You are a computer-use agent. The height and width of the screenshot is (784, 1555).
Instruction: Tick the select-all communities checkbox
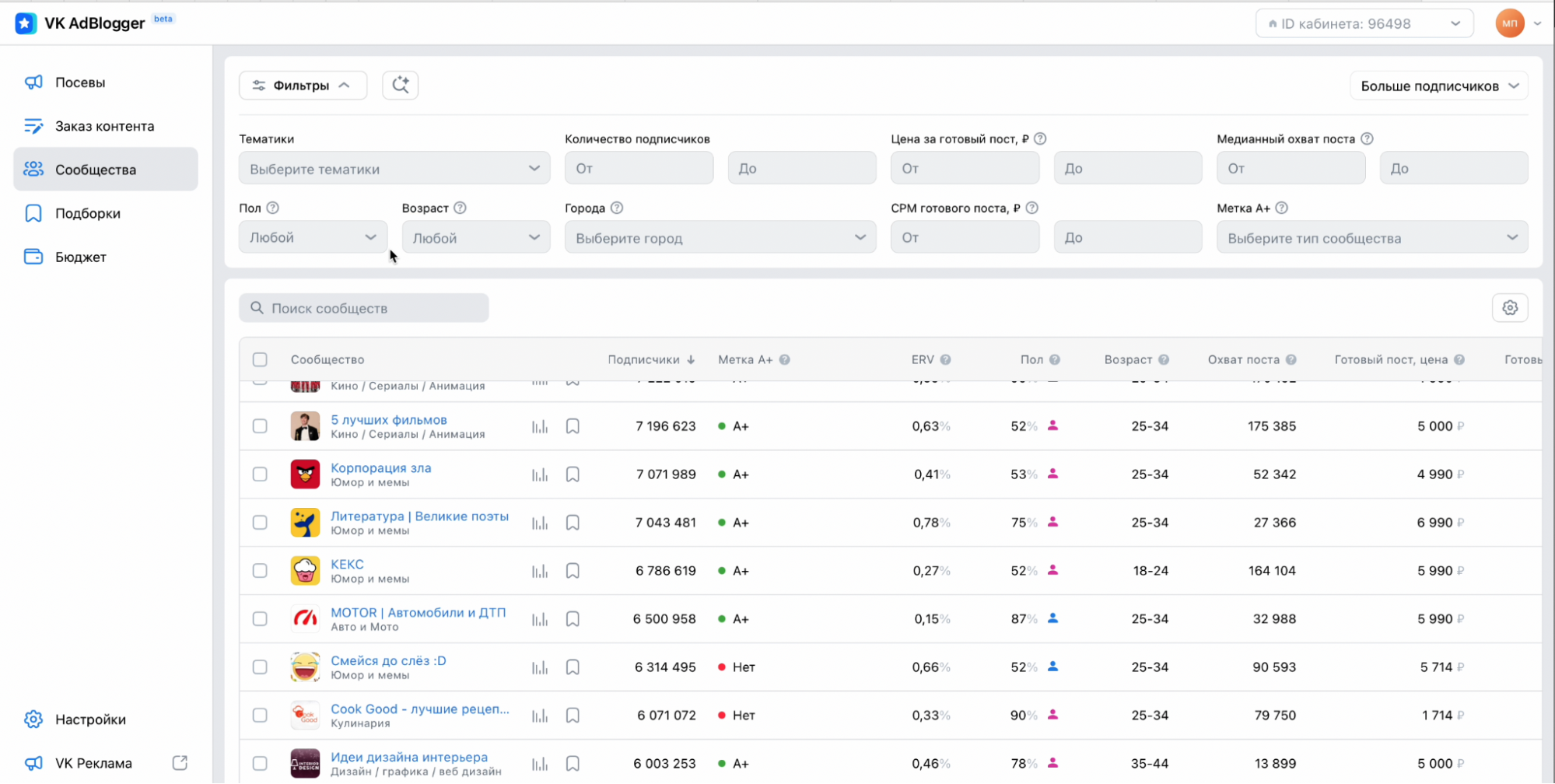click(x=260, y=359)
